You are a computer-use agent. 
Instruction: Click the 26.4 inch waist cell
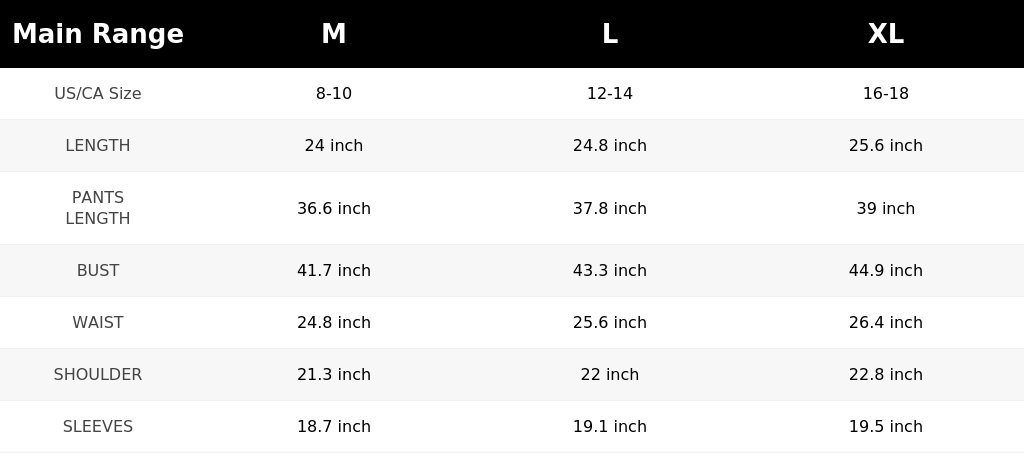pyautogui.click(x=886, y=322)
